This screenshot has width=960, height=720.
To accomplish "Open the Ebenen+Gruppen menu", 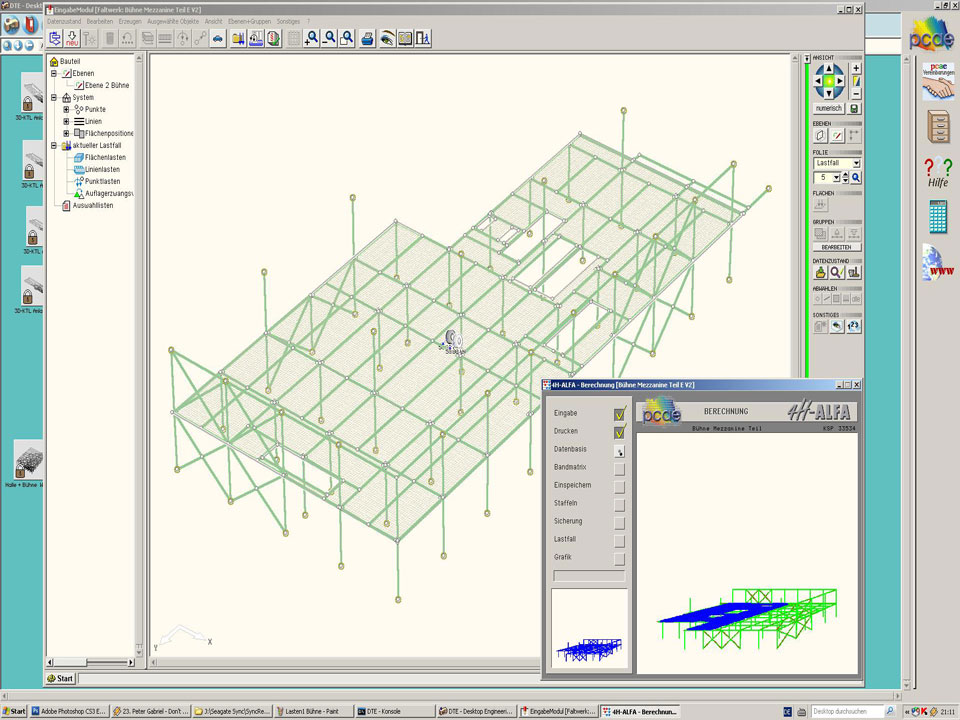I will pos(249,21).
